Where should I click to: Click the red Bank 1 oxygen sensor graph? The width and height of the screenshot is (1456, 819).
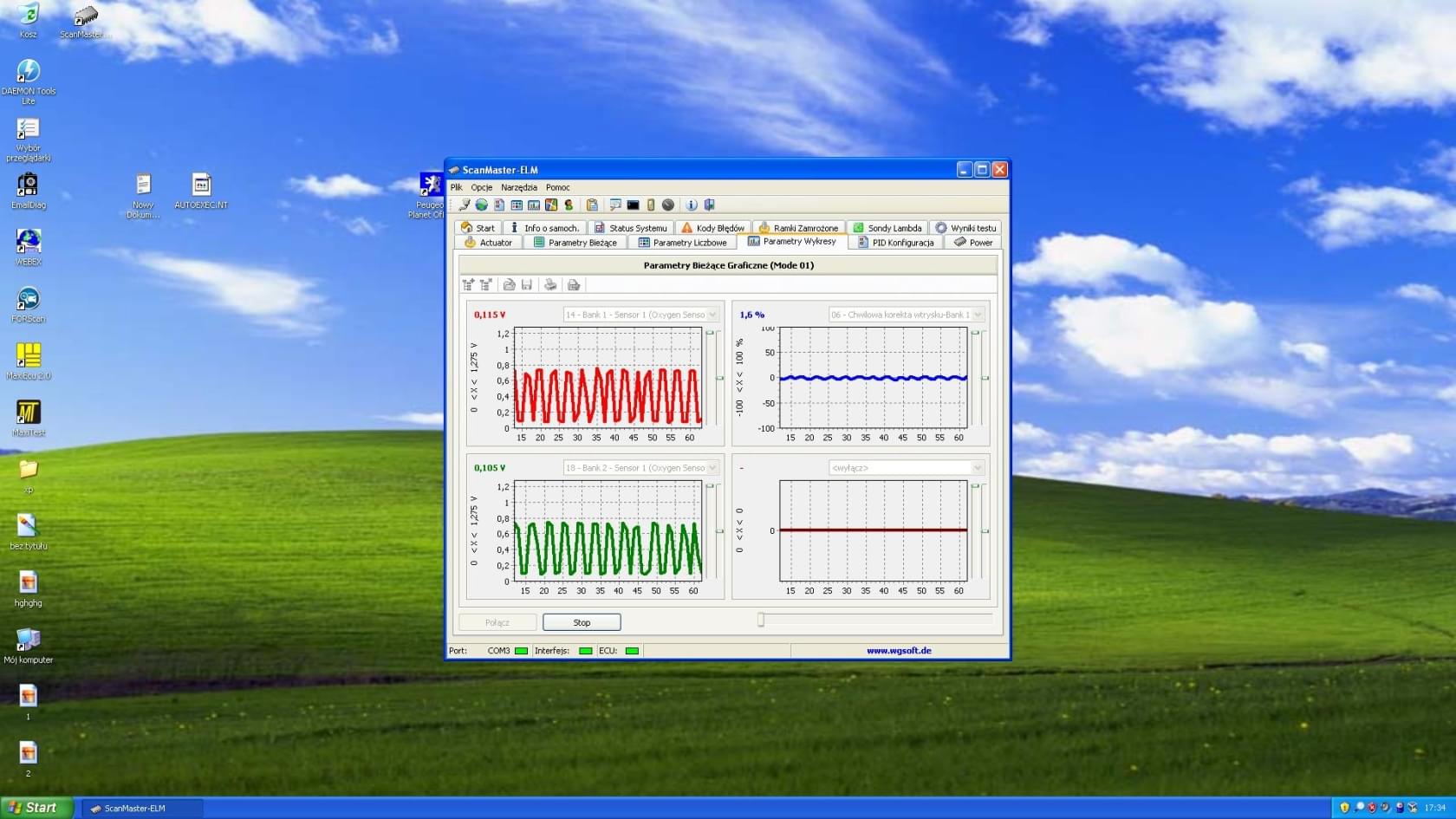click(x=608, y=378)
